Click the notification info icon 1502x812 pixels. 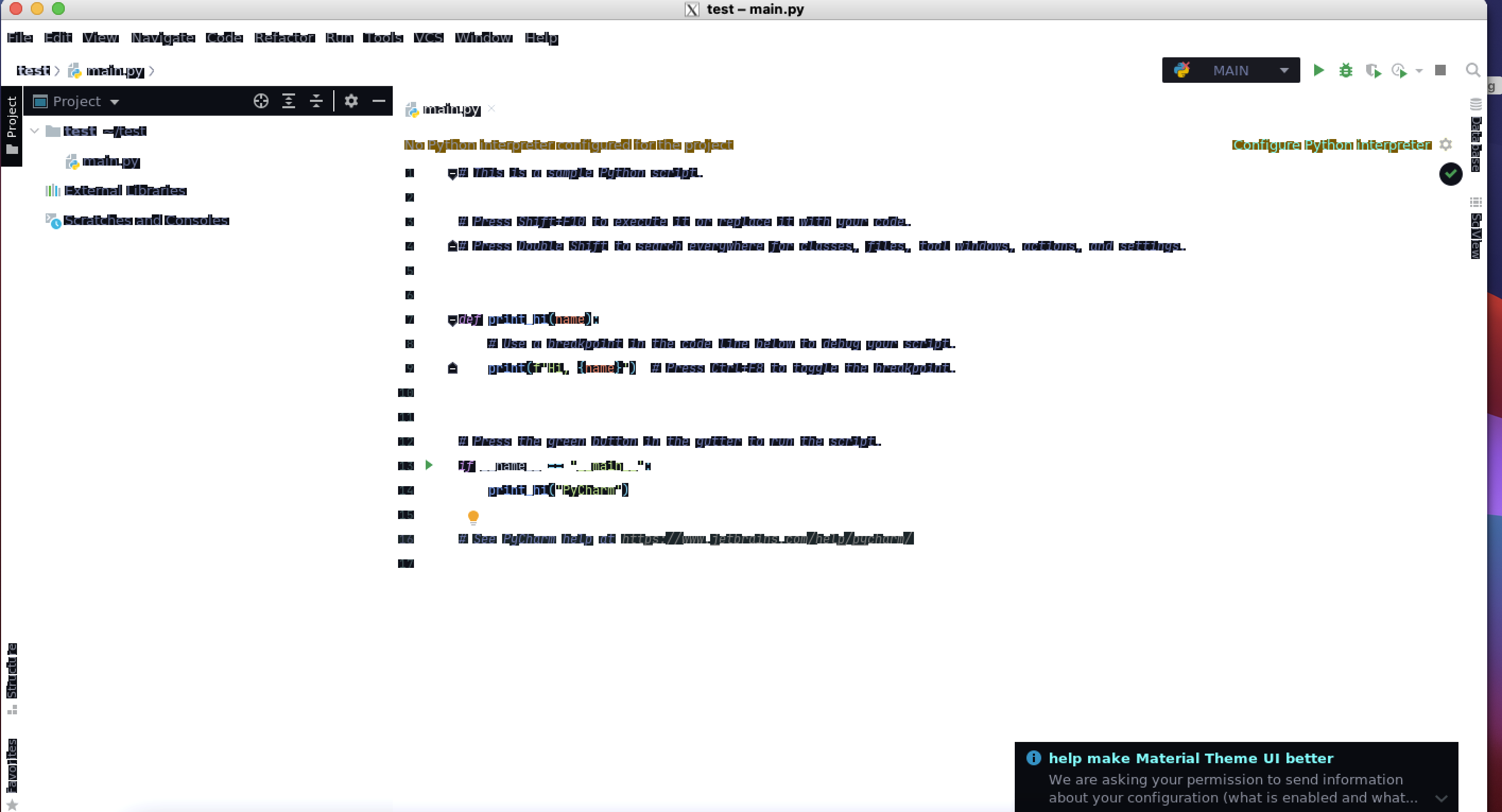click(x=1033, y=758)
